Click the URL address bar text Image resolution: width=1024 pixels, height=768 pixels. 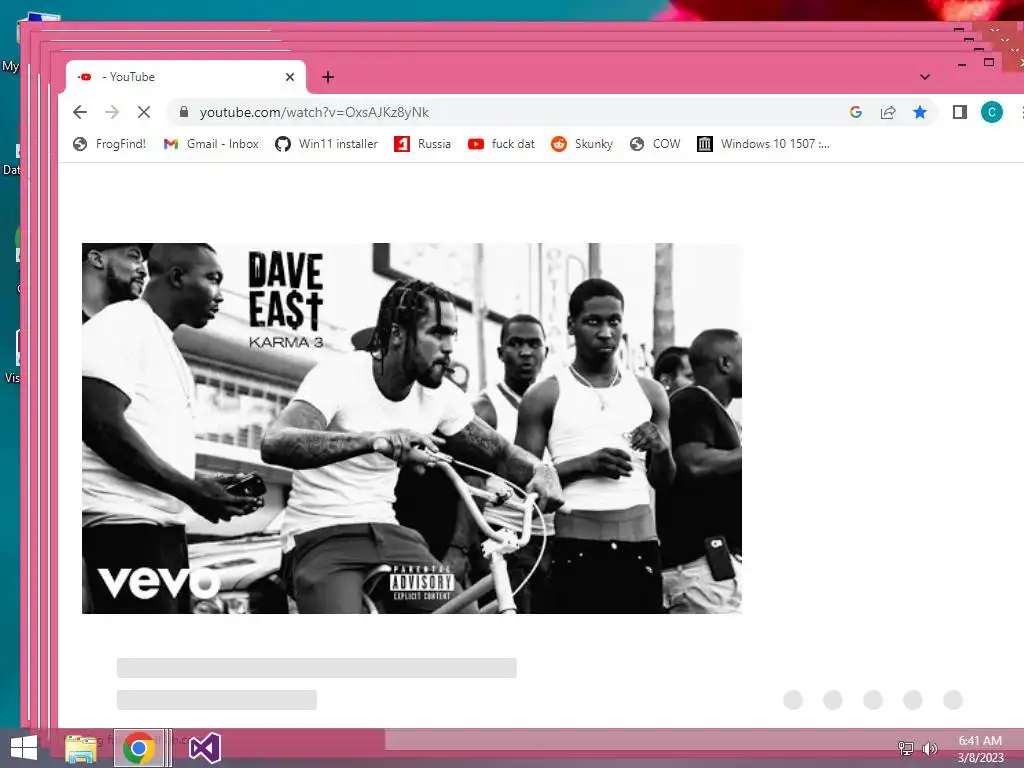coord(314,112)
